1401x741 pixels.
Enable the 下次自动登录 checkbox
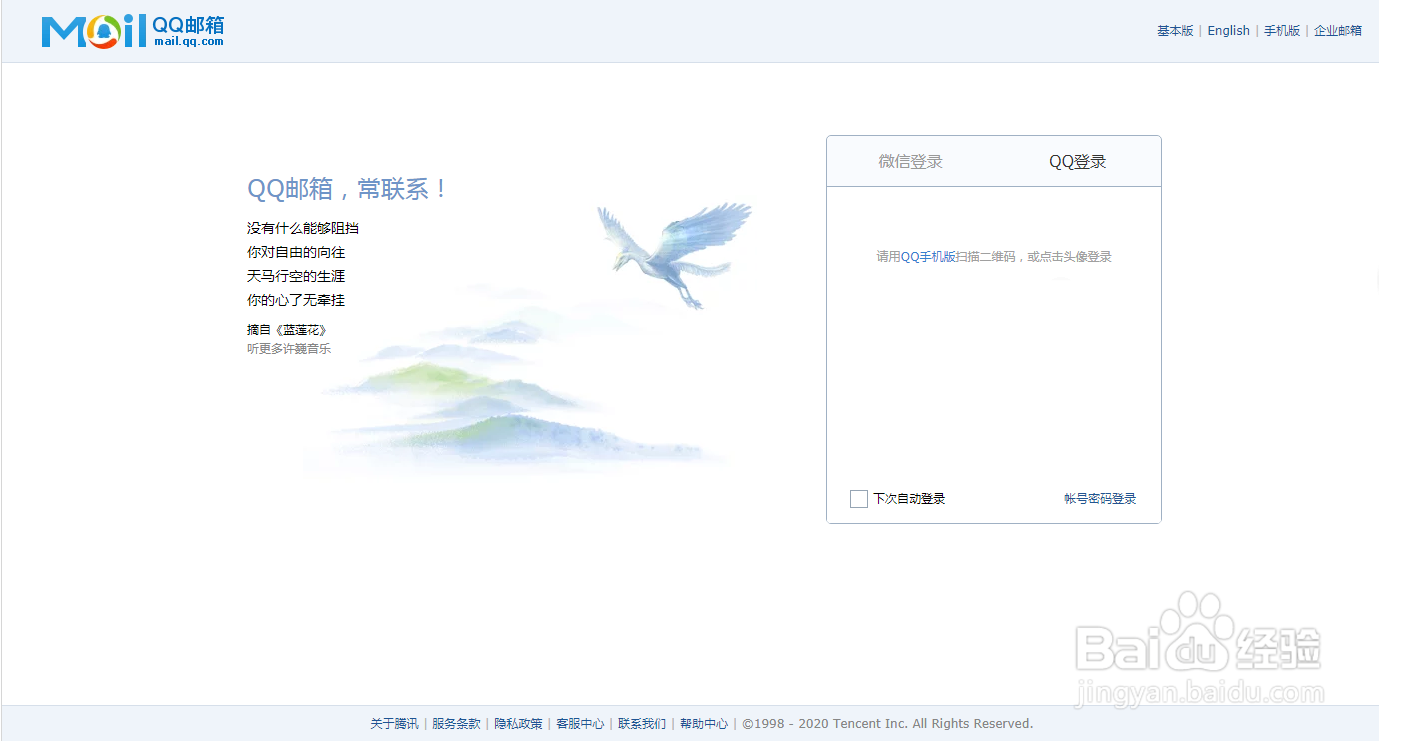click(858, 499)
